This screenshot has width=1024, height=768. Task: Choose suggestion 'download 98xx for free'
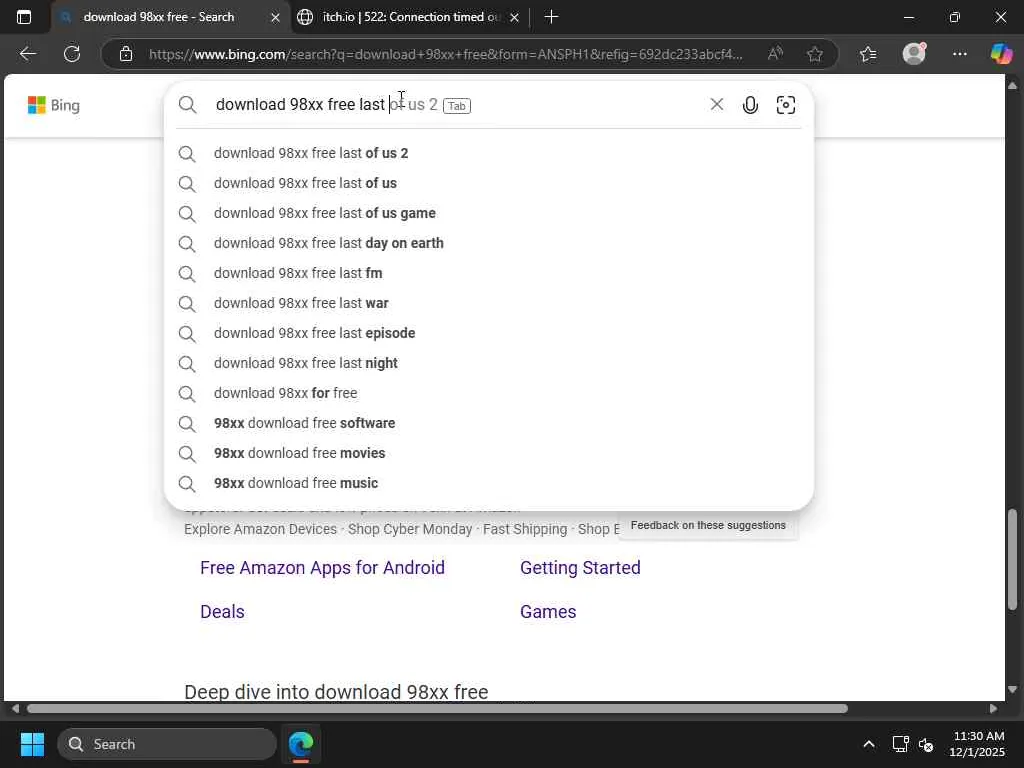pyautogui.click(x=488, y=393)
